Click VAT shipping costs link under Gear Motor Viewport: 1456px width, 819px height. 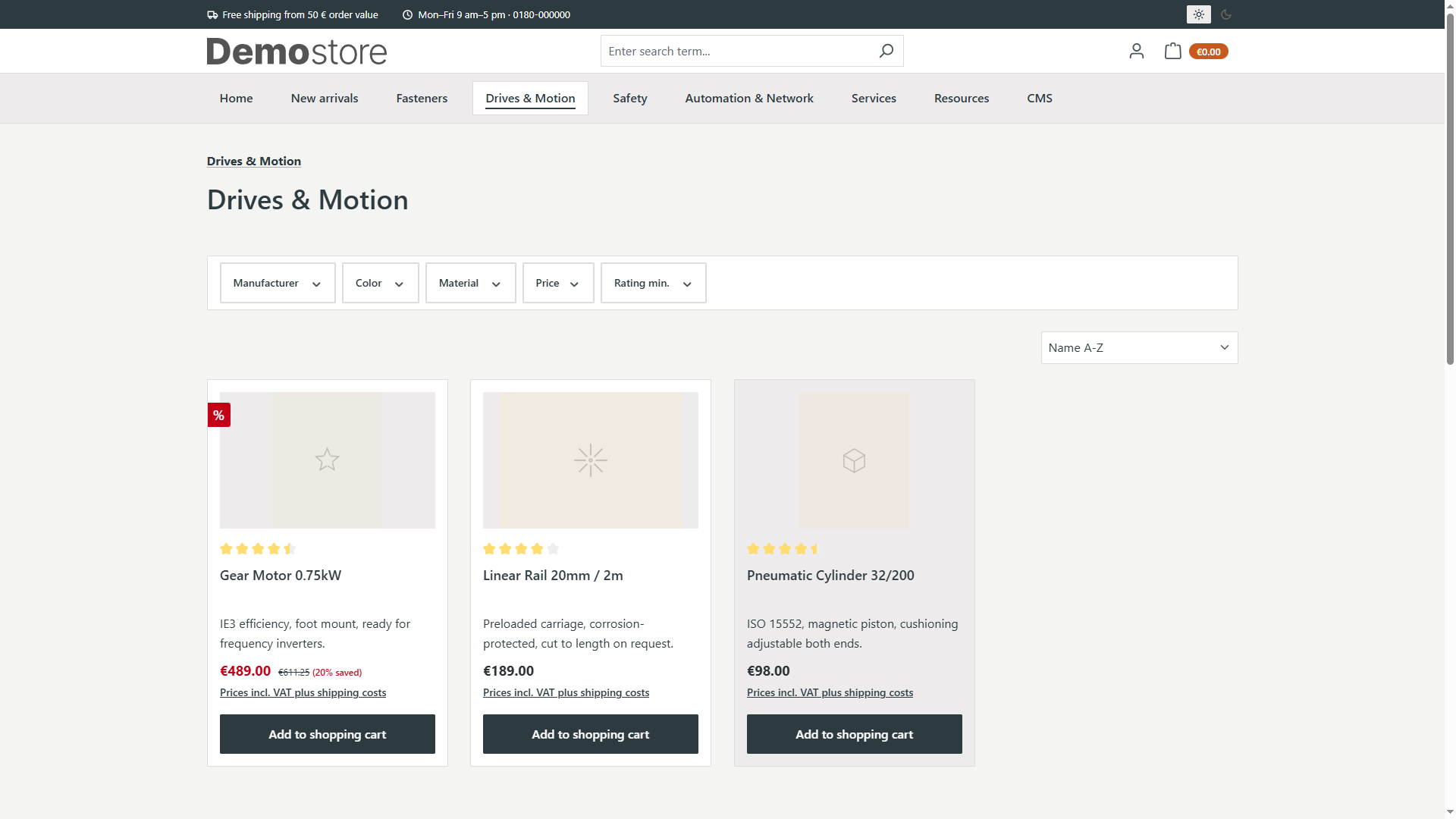tap(303, 692)
